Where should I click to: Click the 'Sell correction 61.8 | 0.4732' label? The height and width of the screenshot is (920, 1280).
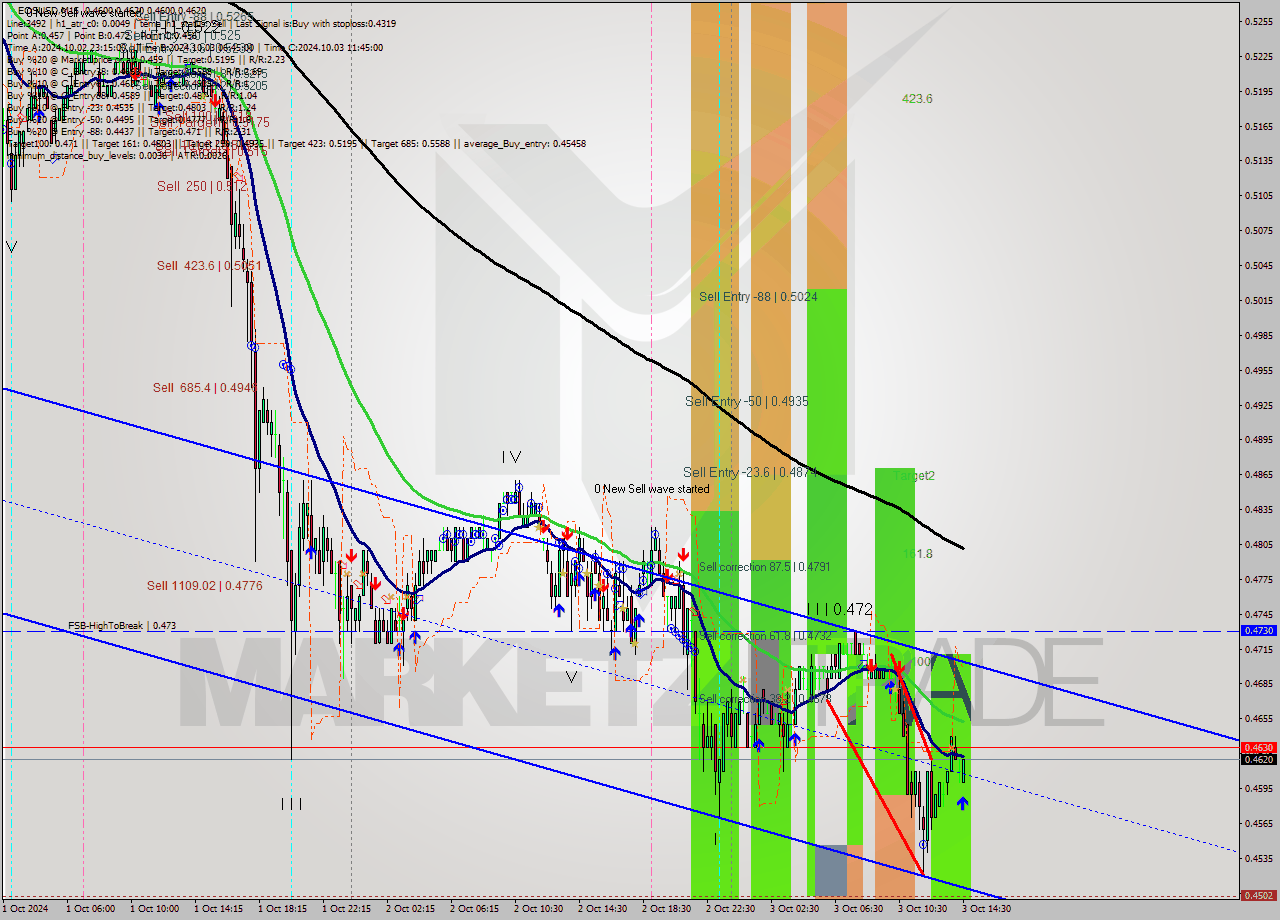click(764, 635)
